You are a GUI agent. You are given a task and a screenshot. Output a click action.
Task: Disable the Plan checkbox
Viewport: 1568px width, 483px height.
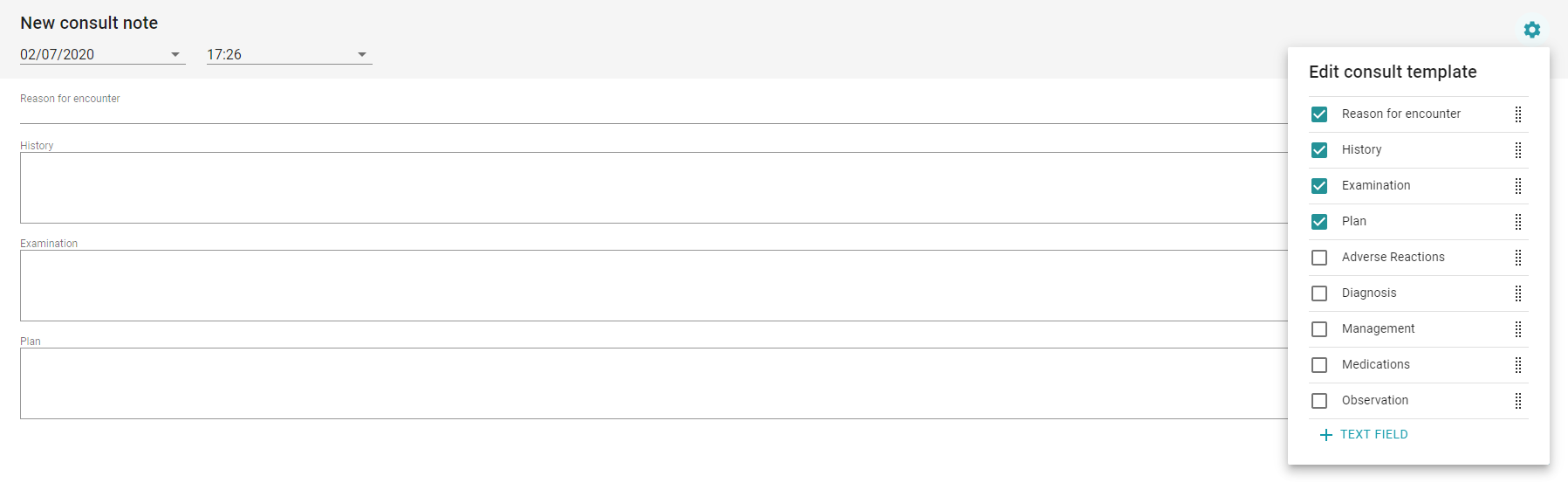coord(1319,222)
